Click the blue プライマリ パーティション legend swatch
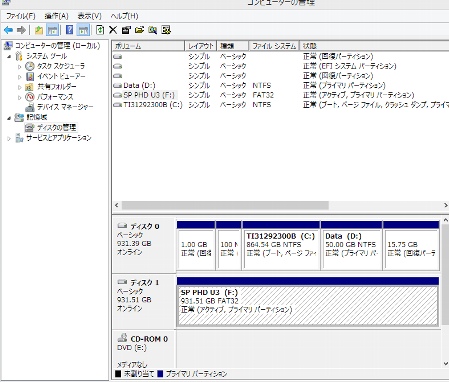 point(160,374)
